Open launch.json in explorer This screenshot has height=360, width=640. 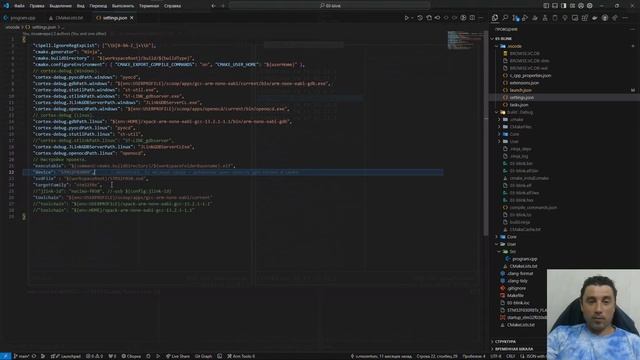(520, 90)
